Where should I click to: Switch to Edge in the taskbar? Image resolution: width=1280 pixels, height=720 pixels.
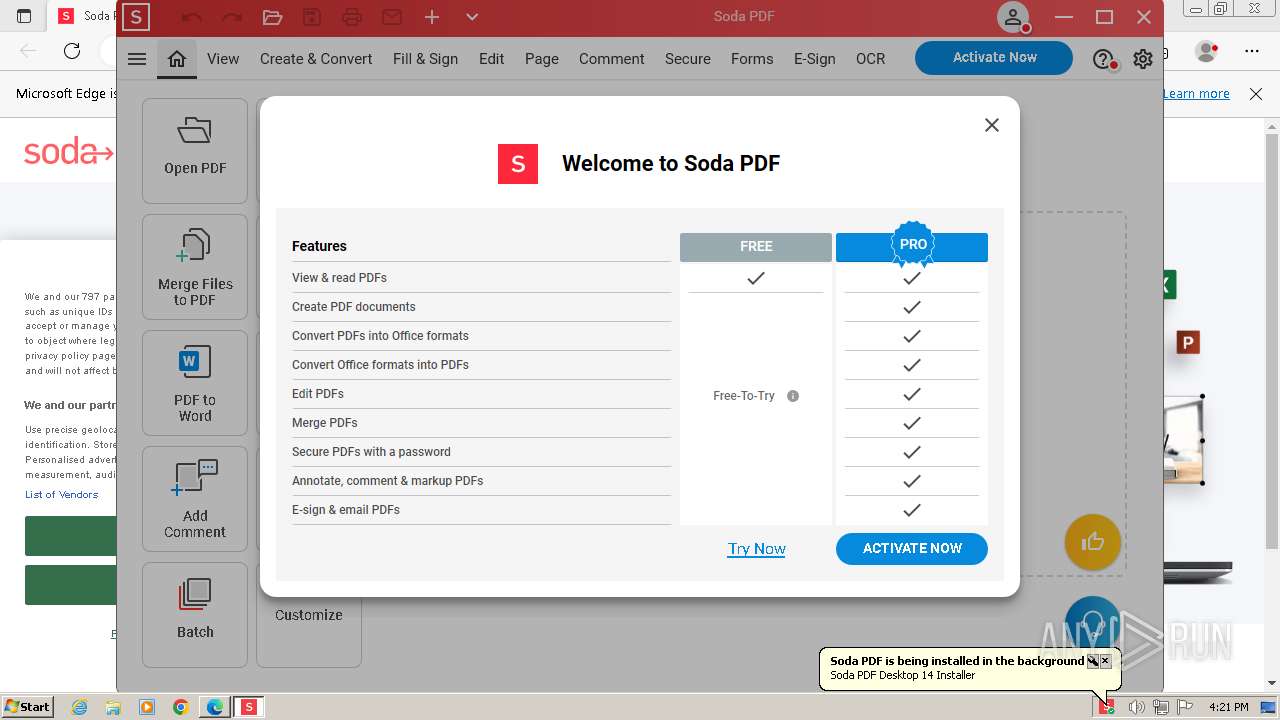[215, 707]
